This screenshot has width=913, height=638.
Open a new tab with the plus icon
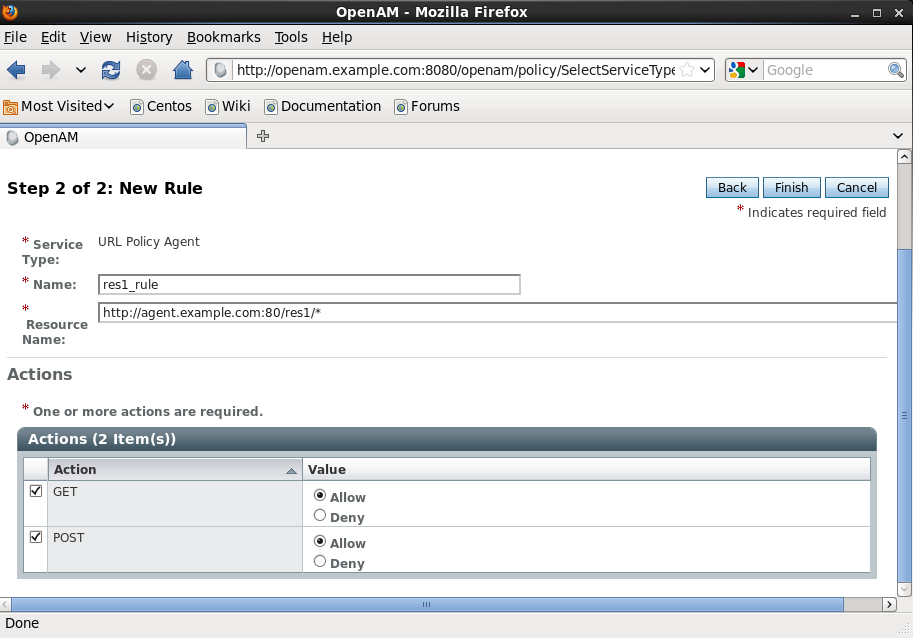[x=263, y=136]
